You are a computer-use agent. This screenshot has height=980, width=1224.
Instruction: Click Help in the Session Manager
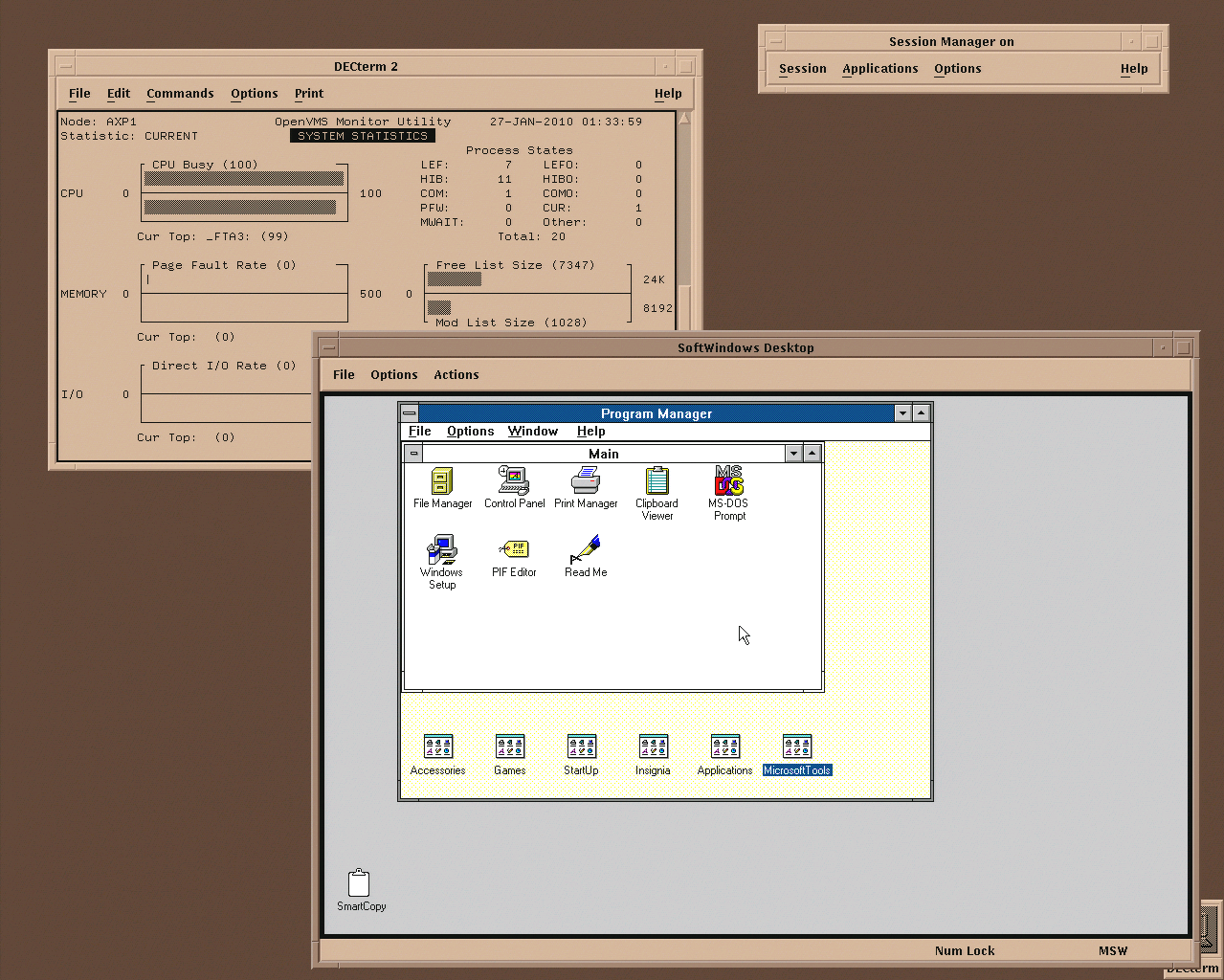(1134, 68)
